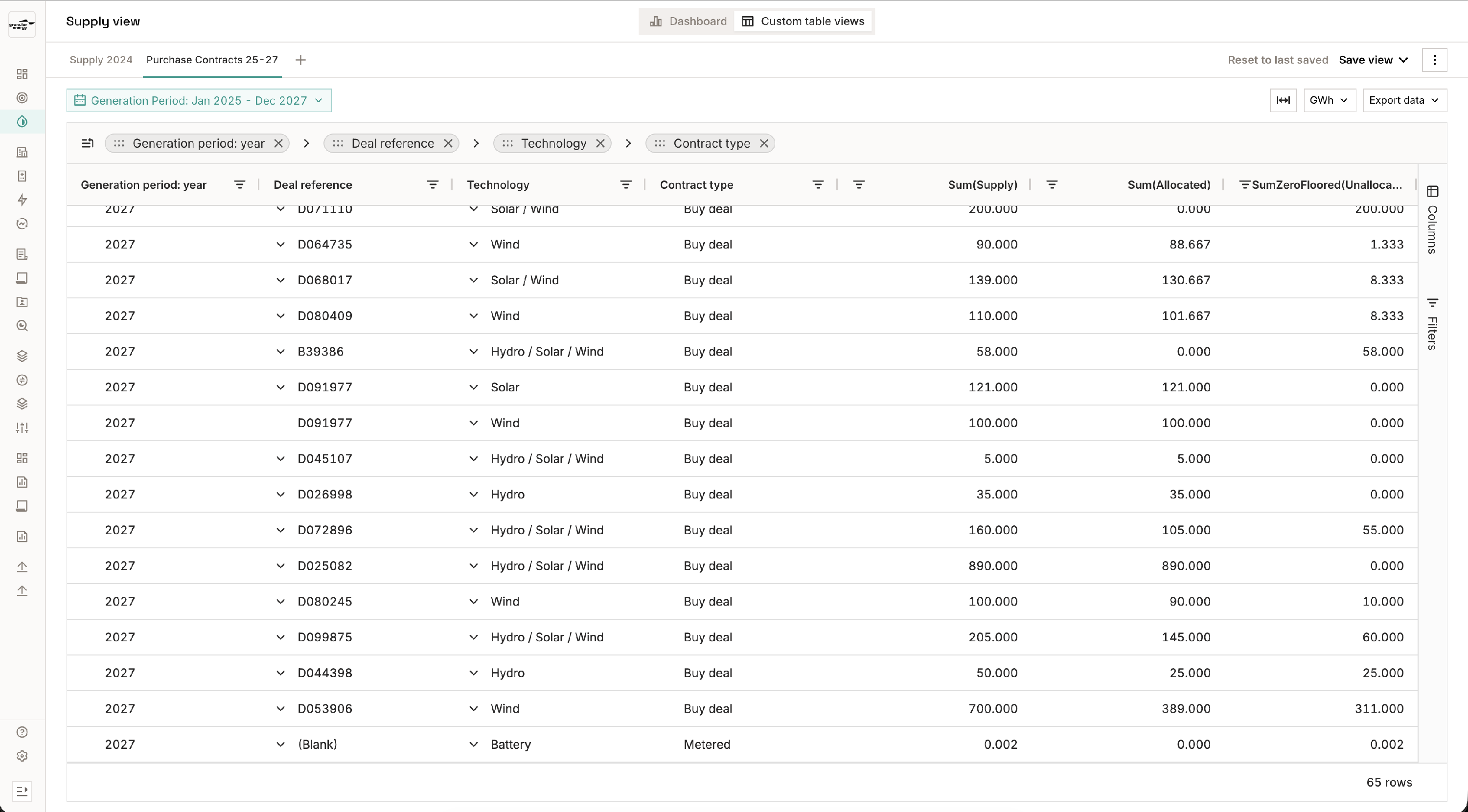Open the three-dot more options menu

pyautogui.click(x=1434, y=60)
